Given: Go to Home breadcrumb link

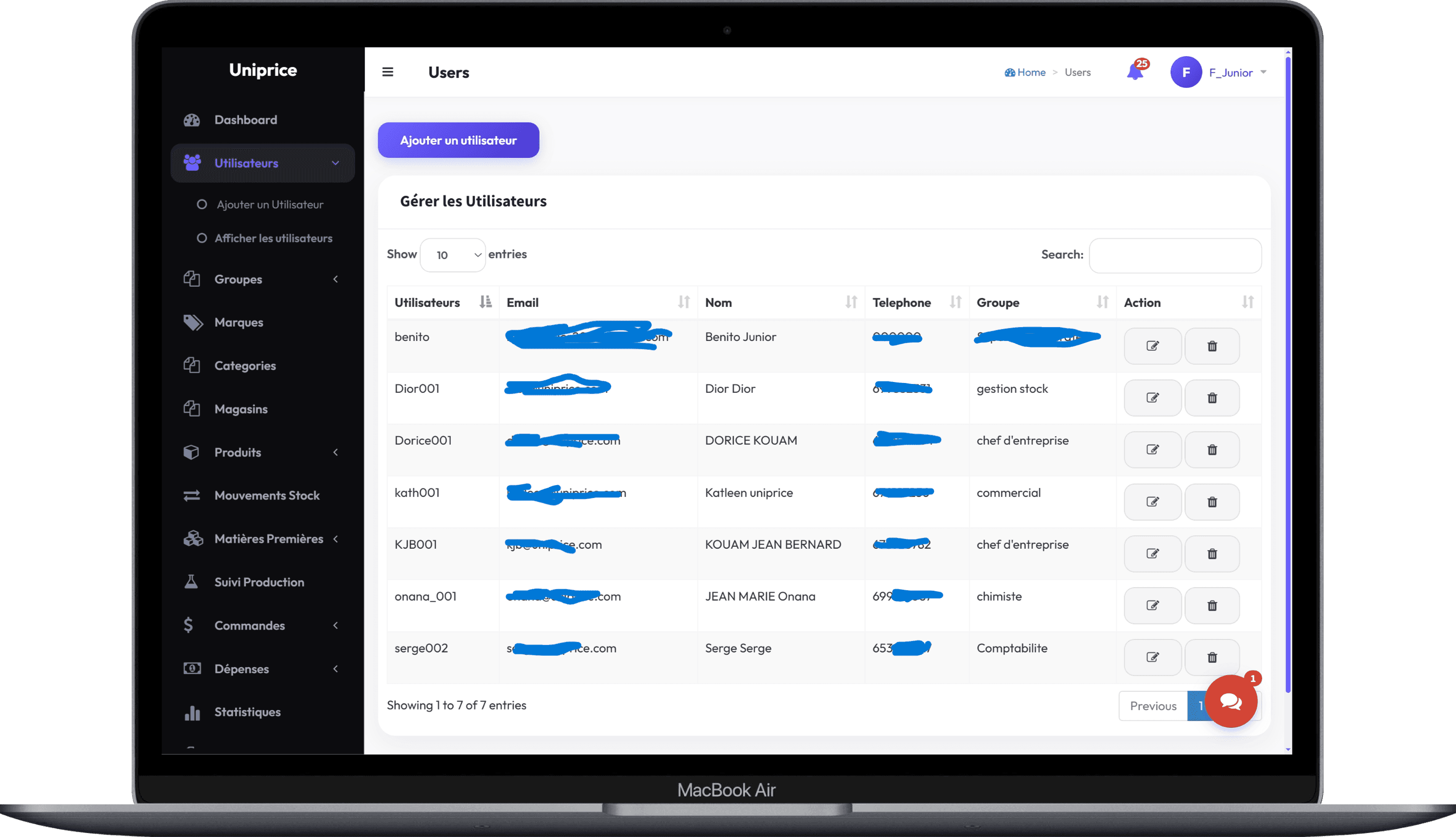Looking at the screenshot, I should tap(1025, 73).
